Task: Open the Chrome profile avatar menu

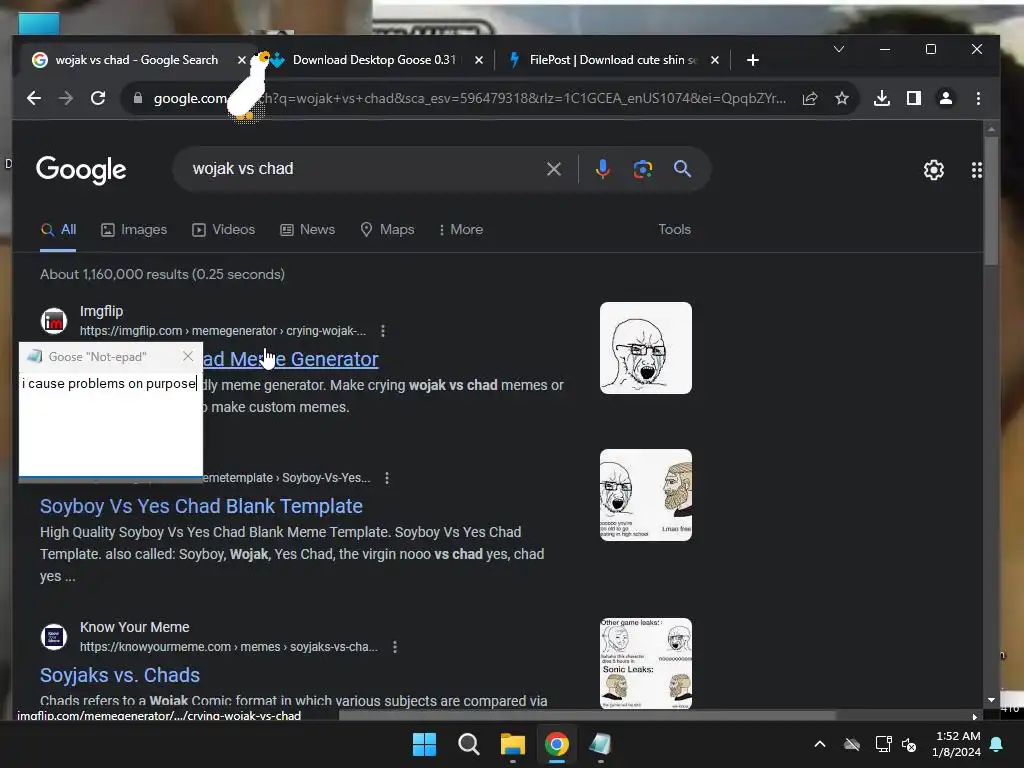Action: [x=946, y=98]
